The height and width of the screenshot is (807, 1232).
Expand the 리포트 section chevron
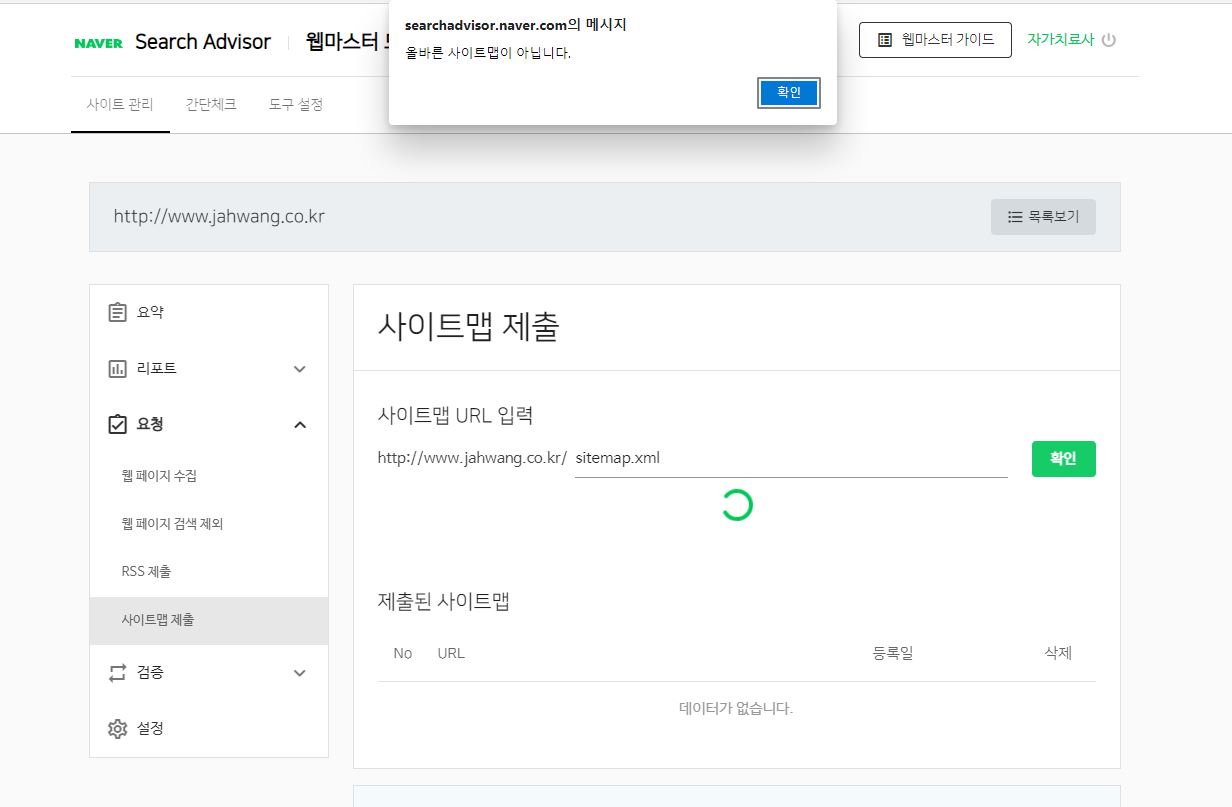click(299, 369)
